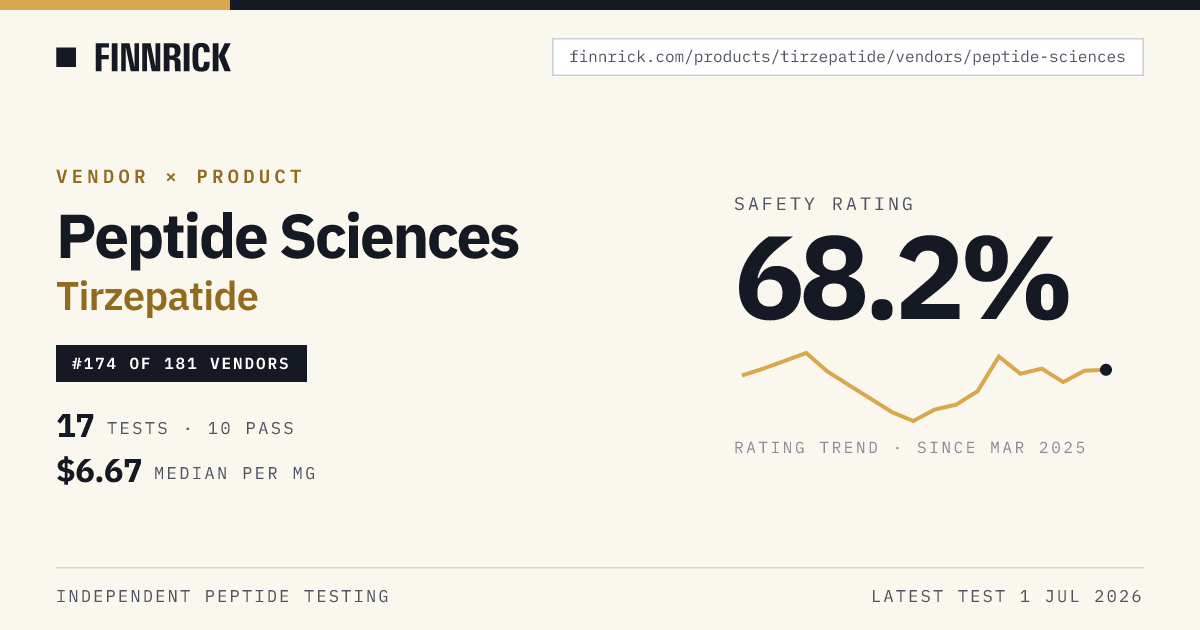Click the lowest dip of the rating trend line
Image resolution: width=1200 pixels, height=630 pixels.
pos(913,421)
